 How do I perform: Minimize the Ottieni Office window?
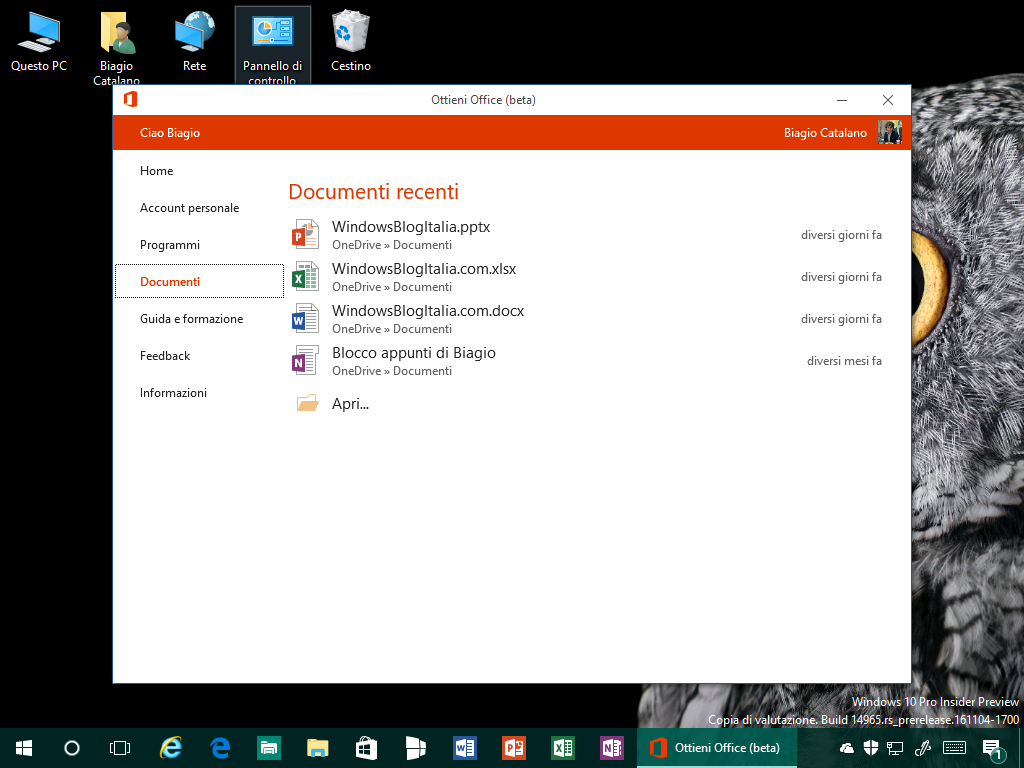(x=842, y=100)
